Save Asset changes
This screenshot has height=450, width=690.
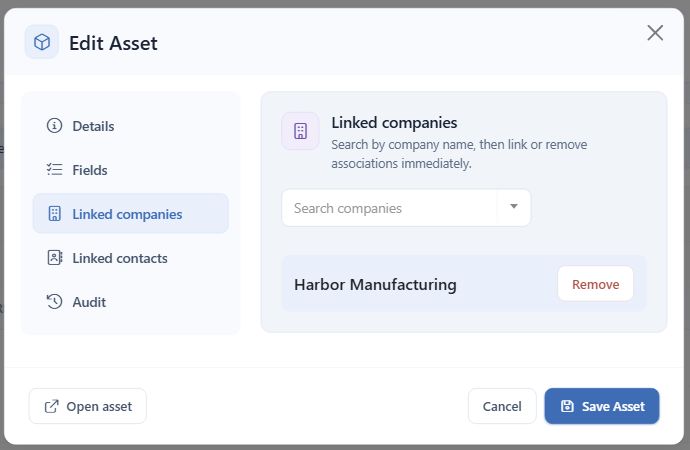point(602,406)
